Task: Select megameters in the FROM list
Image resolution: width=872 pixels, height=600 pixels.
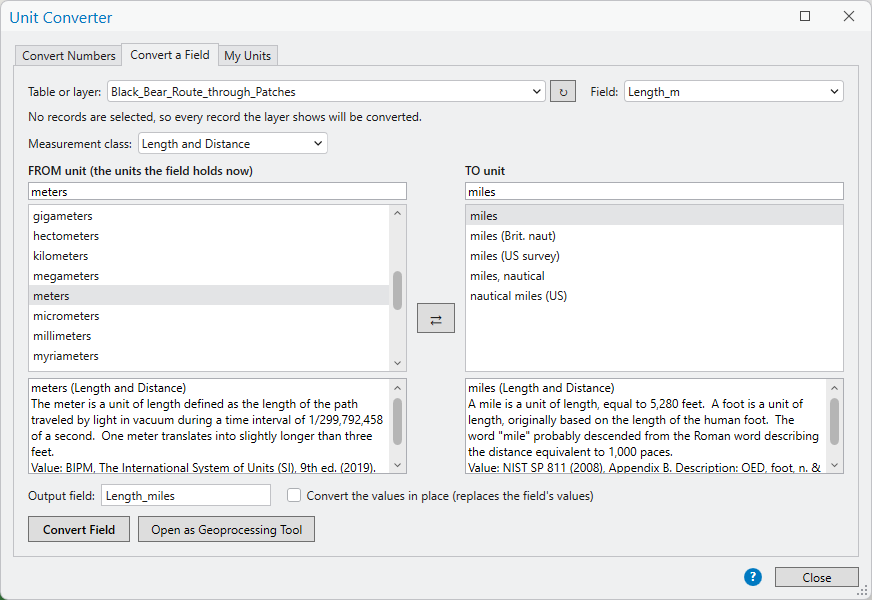Action: (209, 276)
